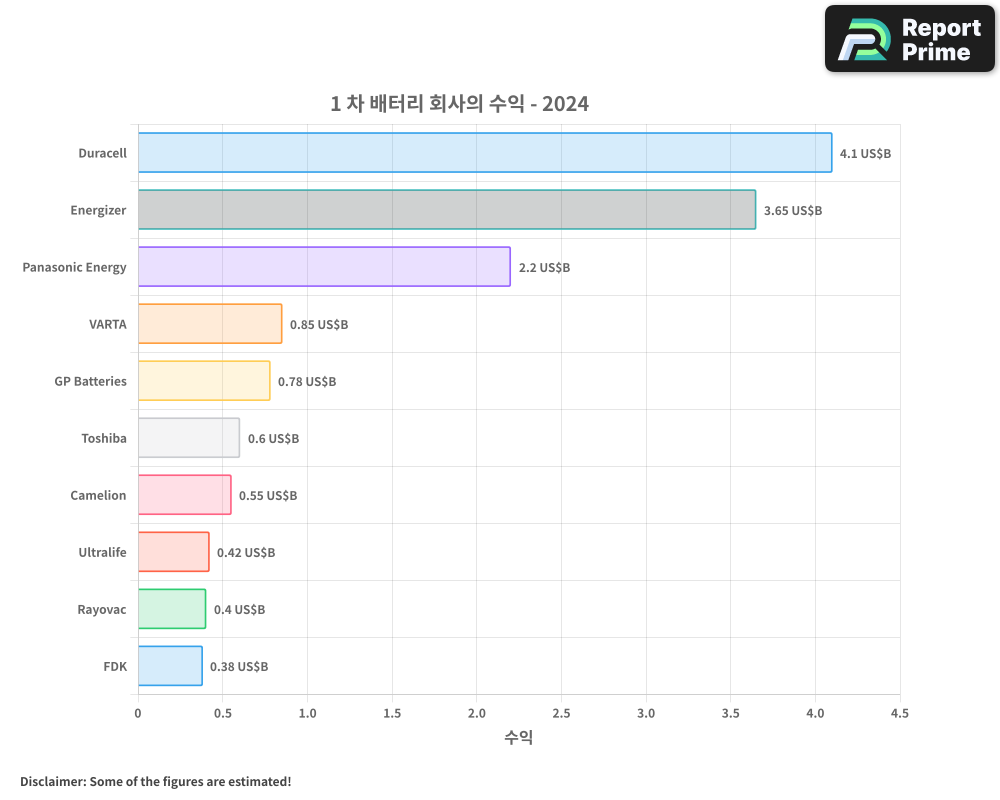1000x800 pixels.
Task: Select the Duracell axis label
Action: tap(102, 153)
